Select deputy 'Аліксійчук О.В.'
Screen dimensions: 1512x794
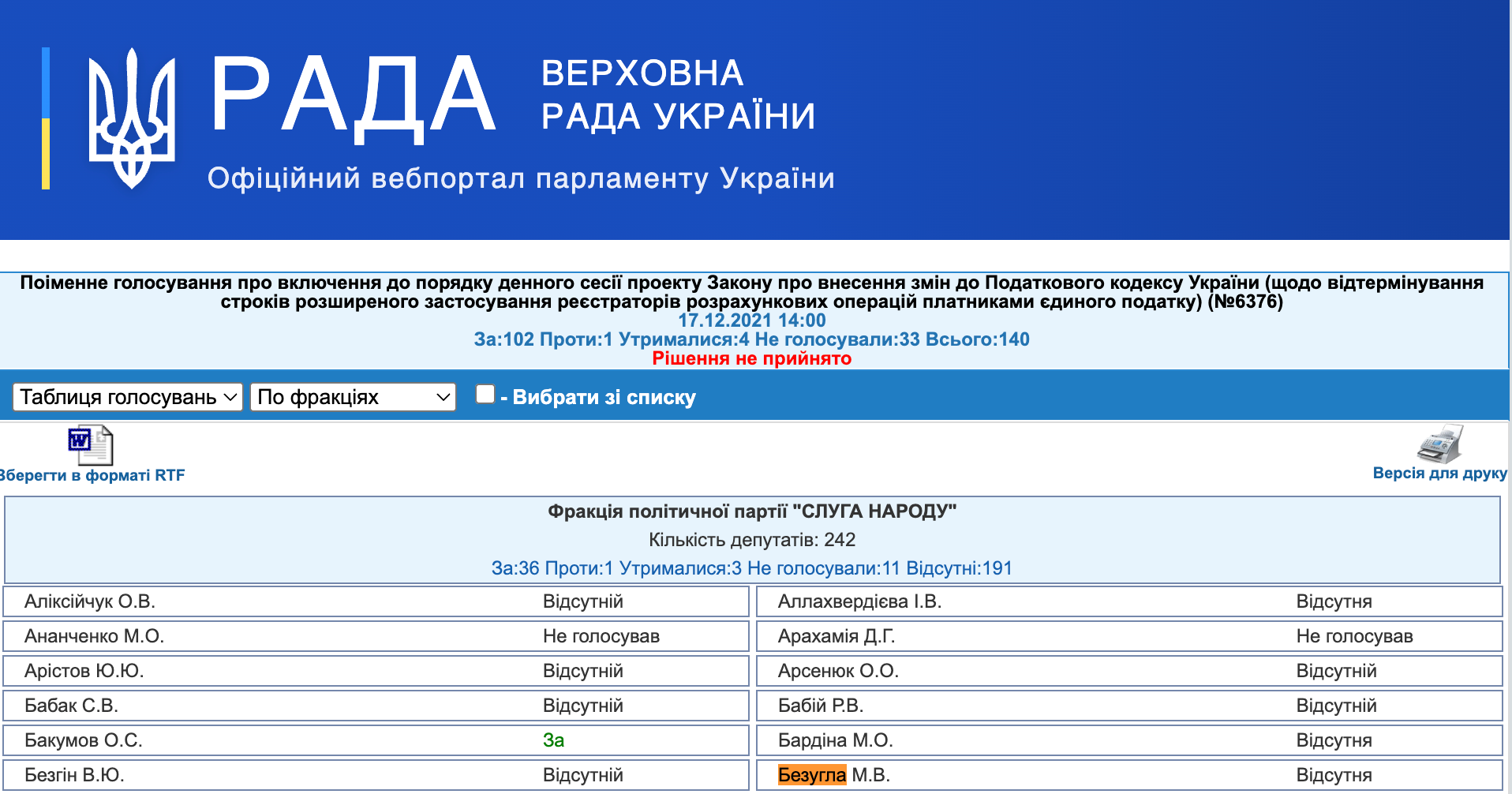point(90,601)
